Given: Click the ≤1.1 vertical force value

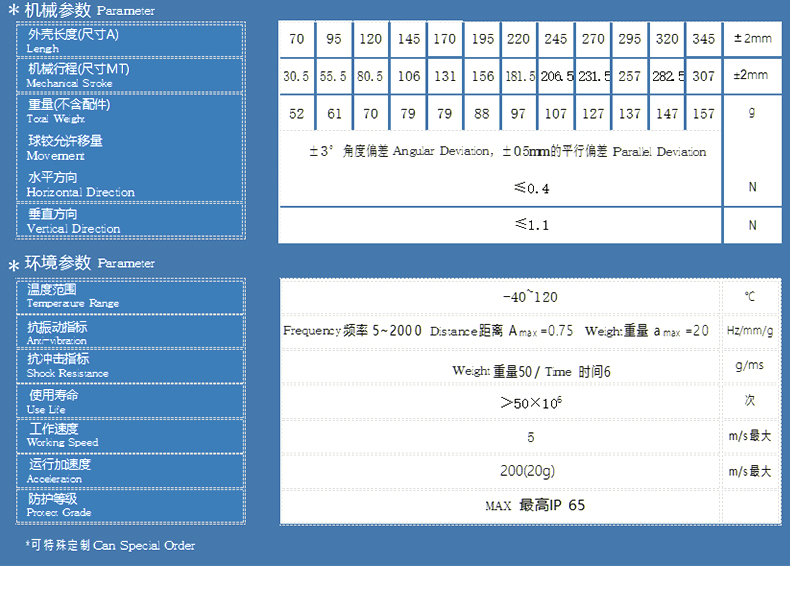Looking at the screenshot, I should pyautogui.click(x=532, y=225).
